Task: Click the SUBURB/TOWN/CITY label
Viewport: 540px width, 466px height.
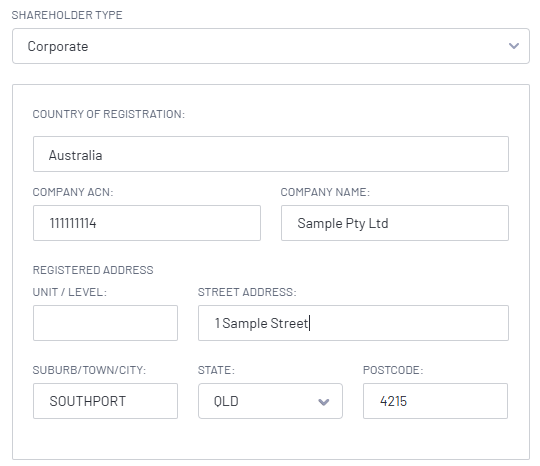Action: click(89, 370)
